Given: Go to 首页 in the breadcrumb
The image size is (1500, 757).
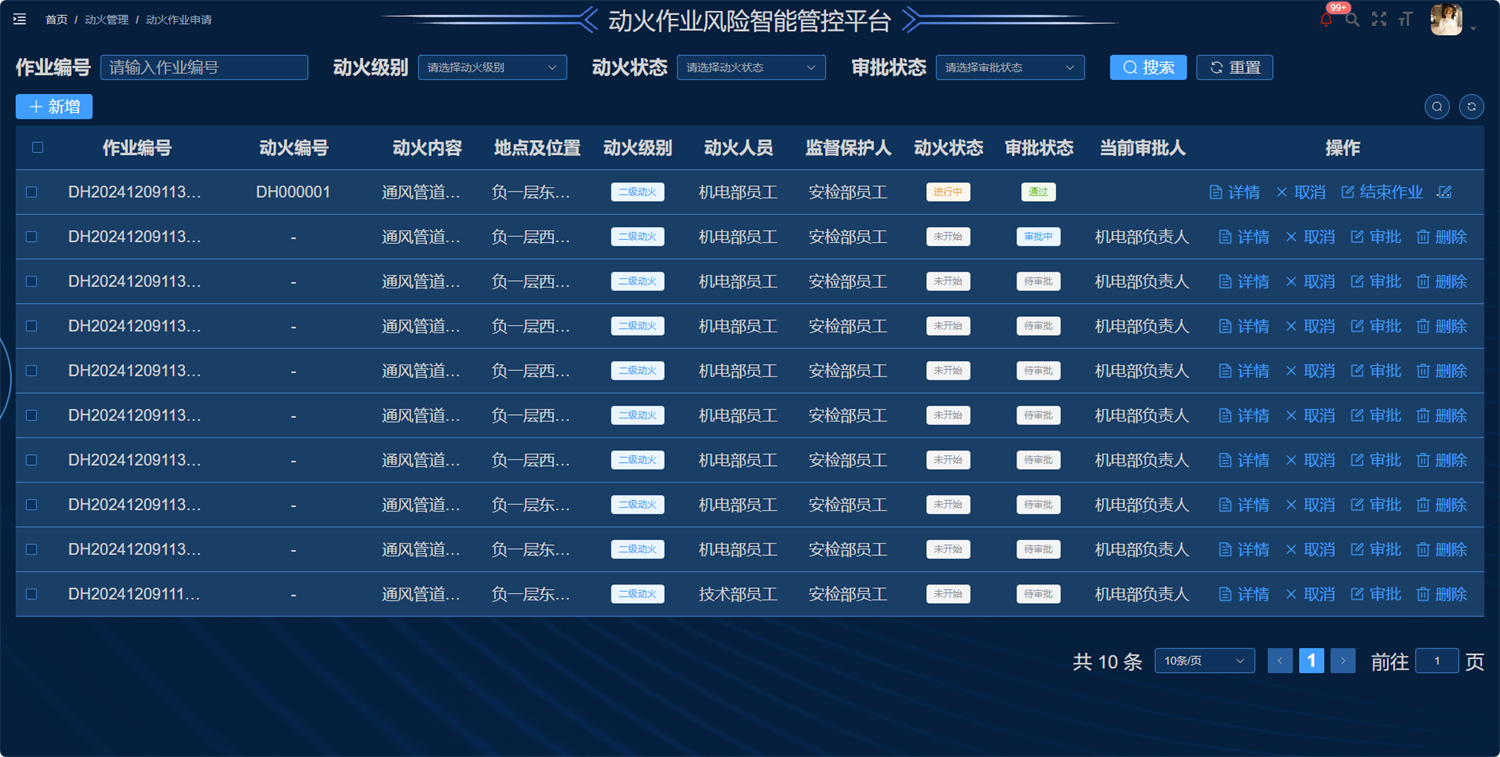Looking at the screenshot, I should [x=56, y=20].
